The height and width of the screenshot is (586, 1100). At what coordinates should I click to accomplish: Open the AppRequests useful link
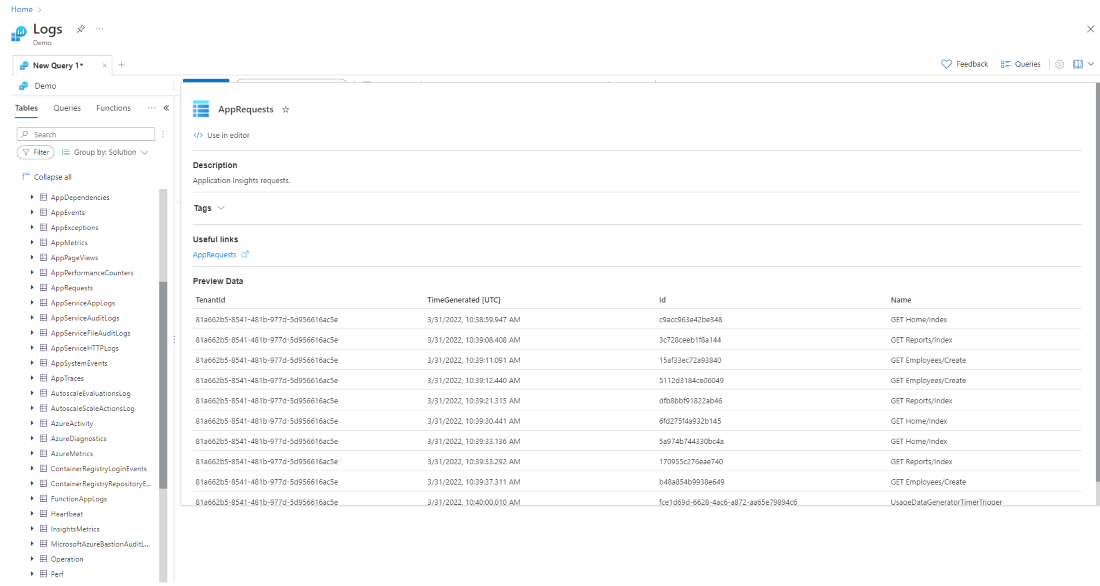coord(215,255)
